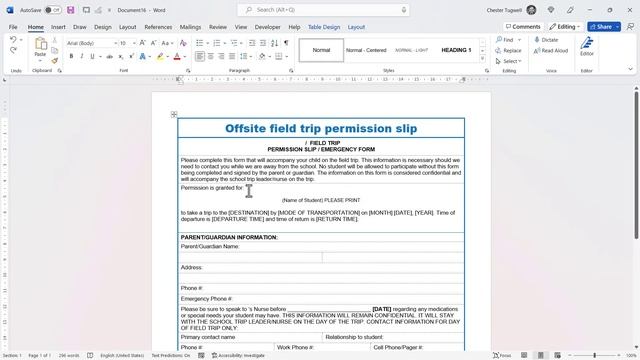640x360 pixels.
Task: Apply subscript formatting
Action: coord(121,56)
